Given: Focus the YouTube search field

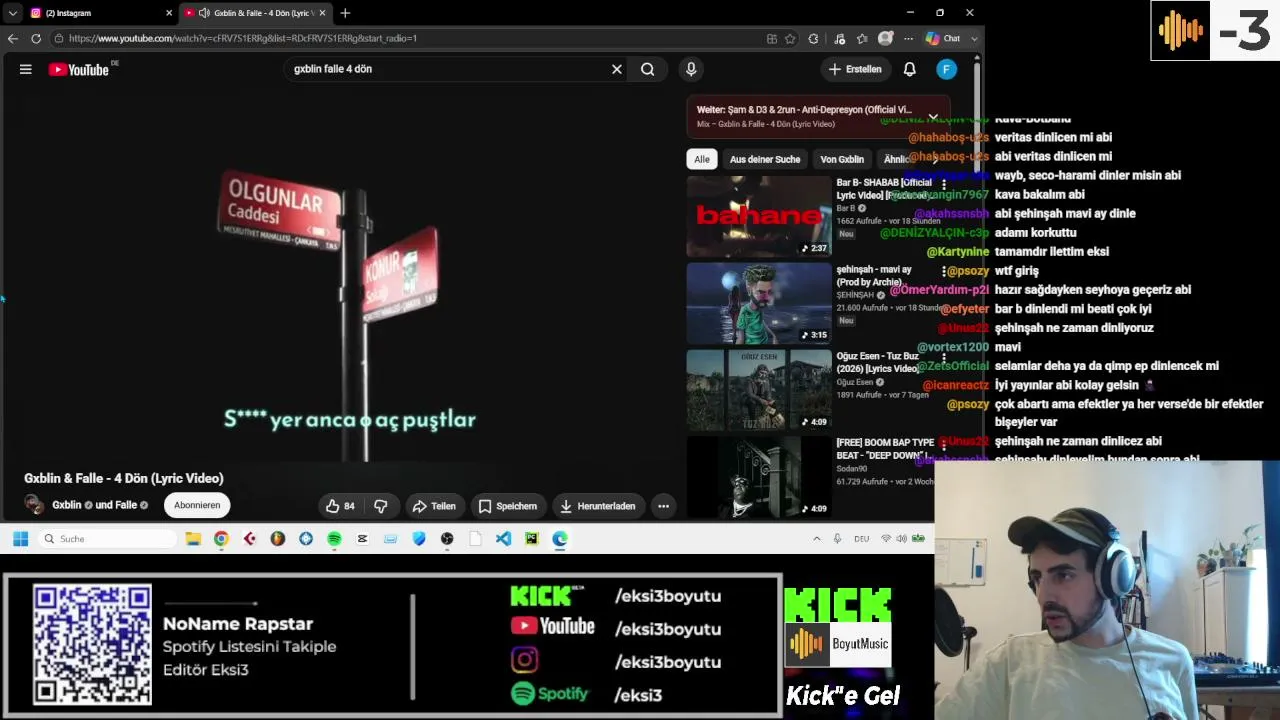Looking at the screenshot, I should (x=445, y=69).
